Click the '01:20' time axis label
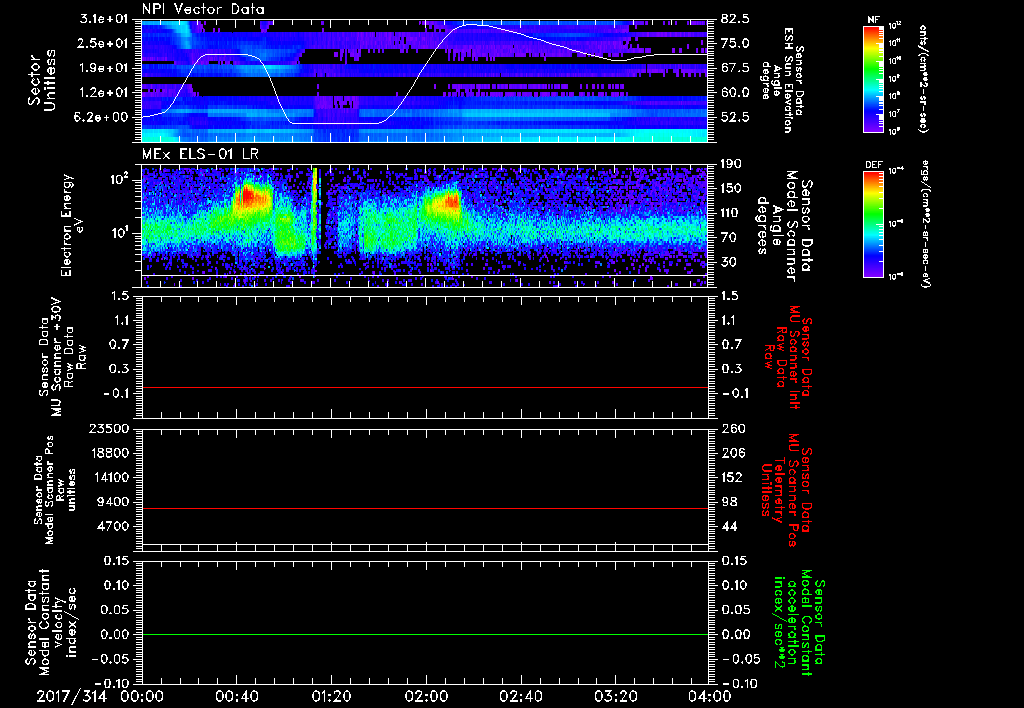The height and width of the screenshot is (708, 1024). coord(331,696)
